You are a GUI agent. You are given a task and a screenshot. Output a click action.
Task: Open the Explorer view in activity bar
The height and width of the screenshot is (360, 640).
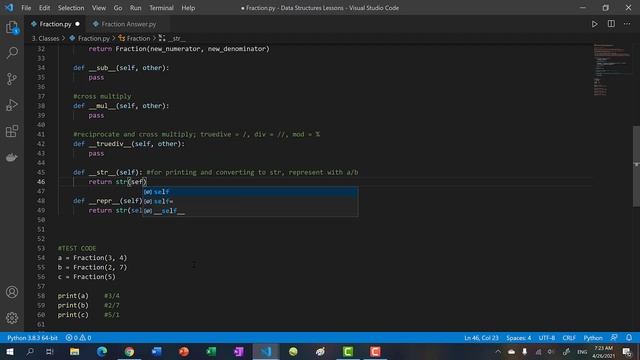tap(12, 27)
